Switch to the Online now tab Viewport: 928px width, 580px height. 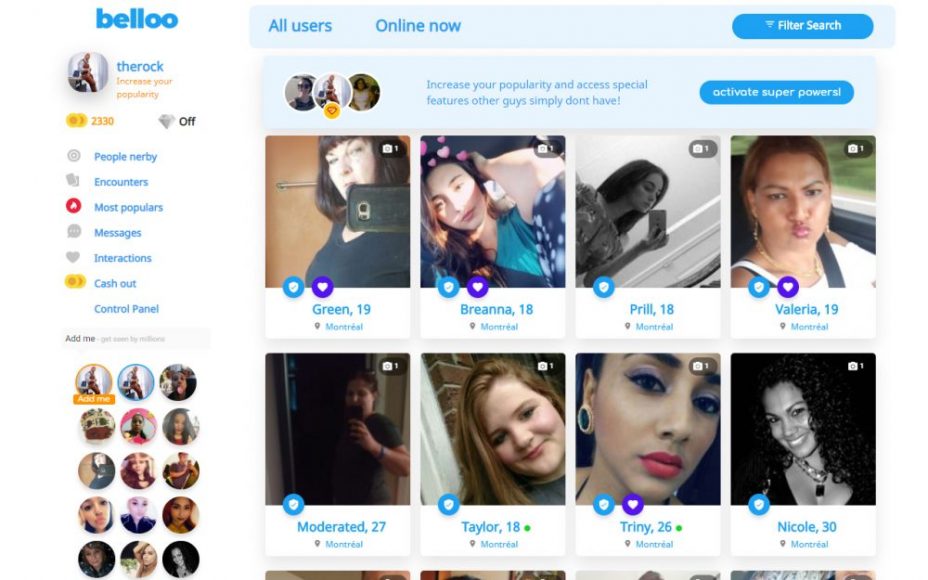click(x=418, y=26)
